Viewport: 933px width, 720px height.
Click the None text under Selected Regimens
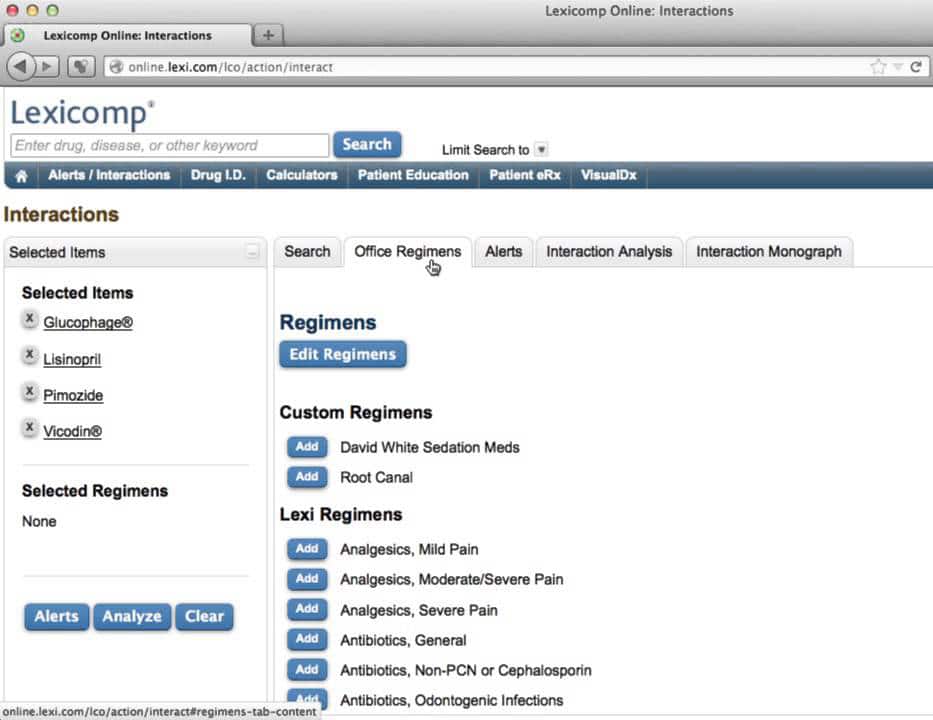(39, 521)
